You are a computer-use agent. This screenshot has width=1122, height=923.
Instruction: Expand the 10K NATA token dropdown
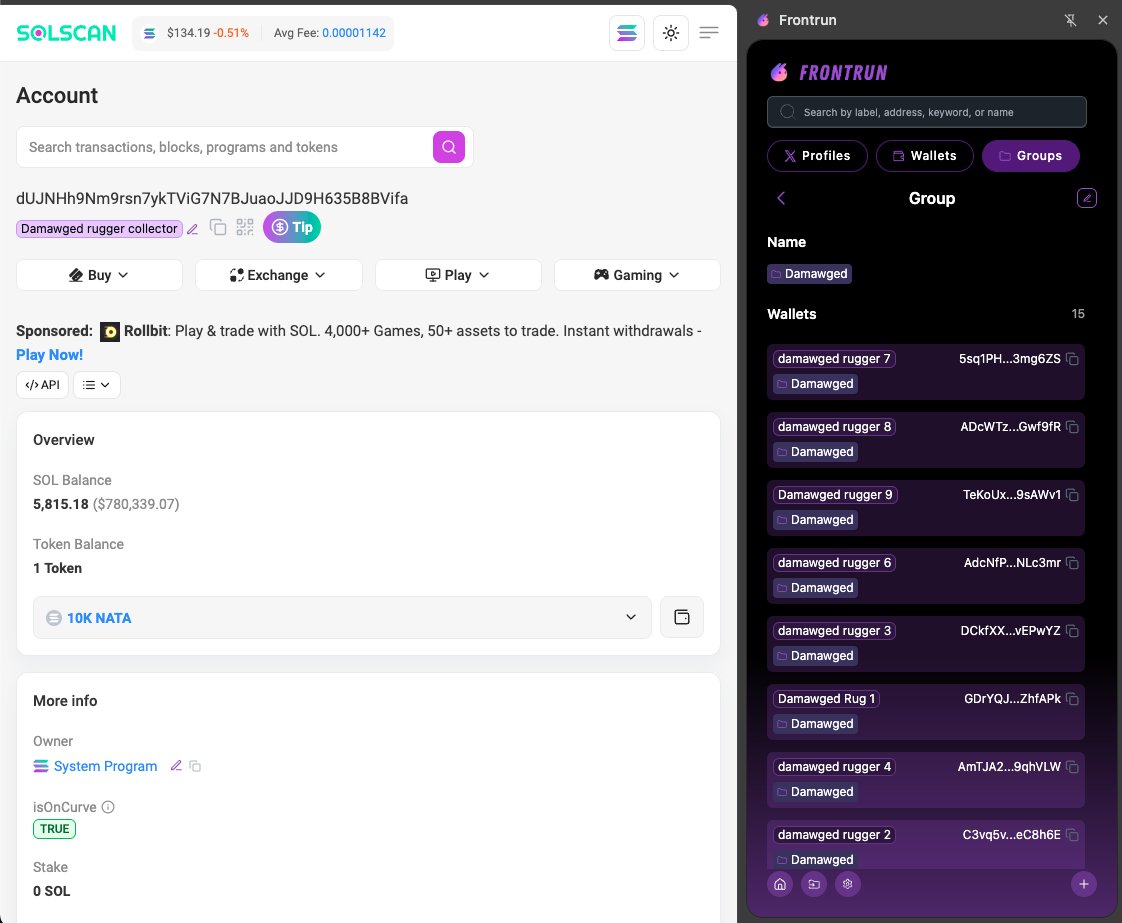click(x=342, y=617)
